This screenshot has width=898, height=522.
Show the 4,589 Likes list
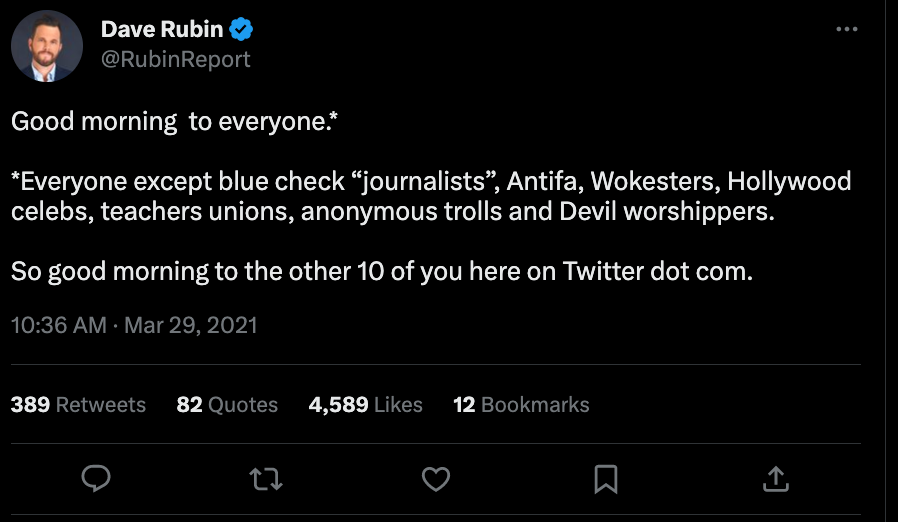[x=365, y=405]
